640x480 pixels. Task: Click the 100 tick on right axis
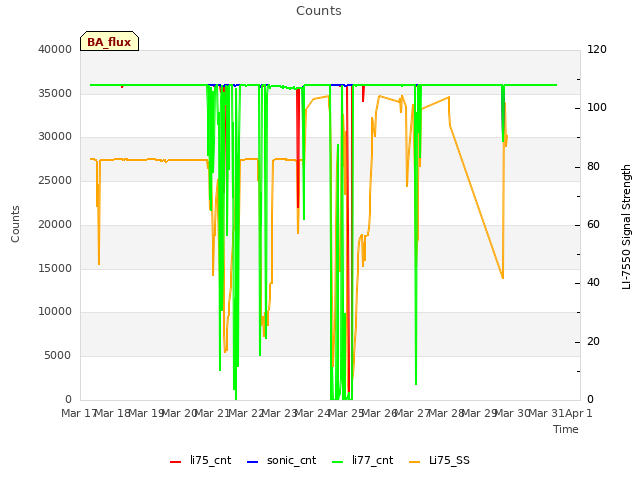tap(597, 107)
